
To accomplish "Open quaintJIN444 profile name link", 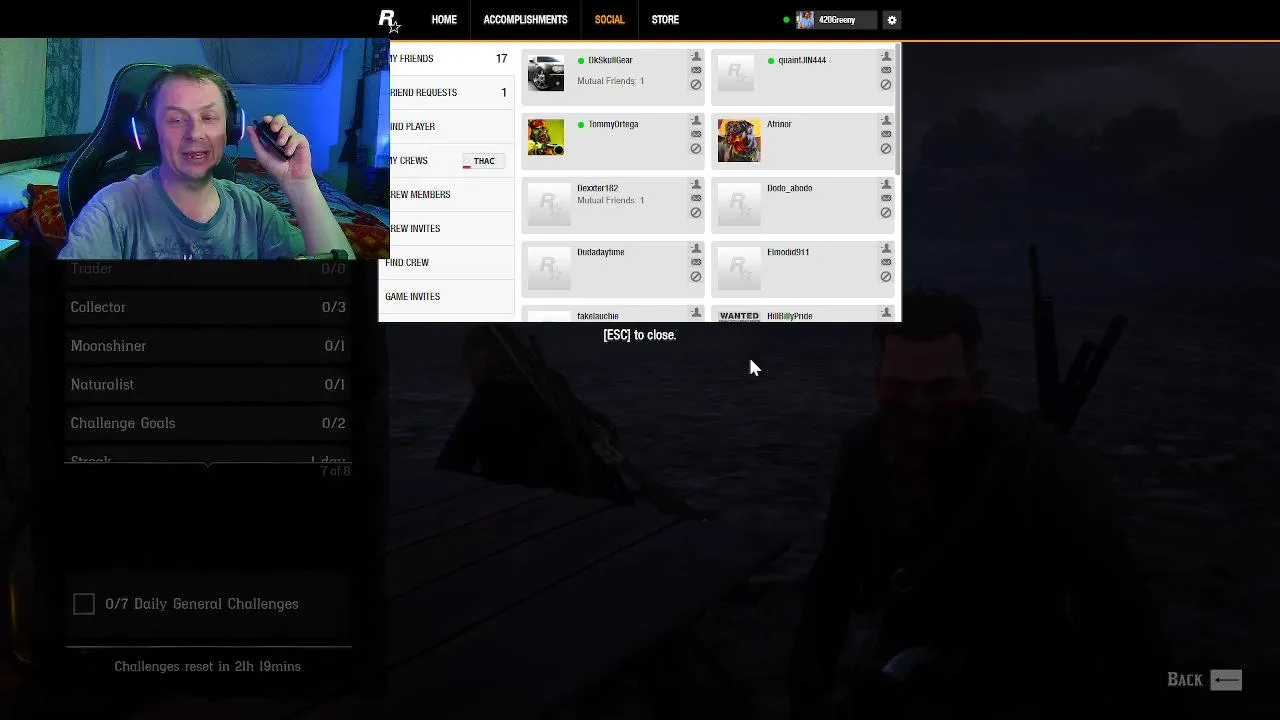I will 802,60.
